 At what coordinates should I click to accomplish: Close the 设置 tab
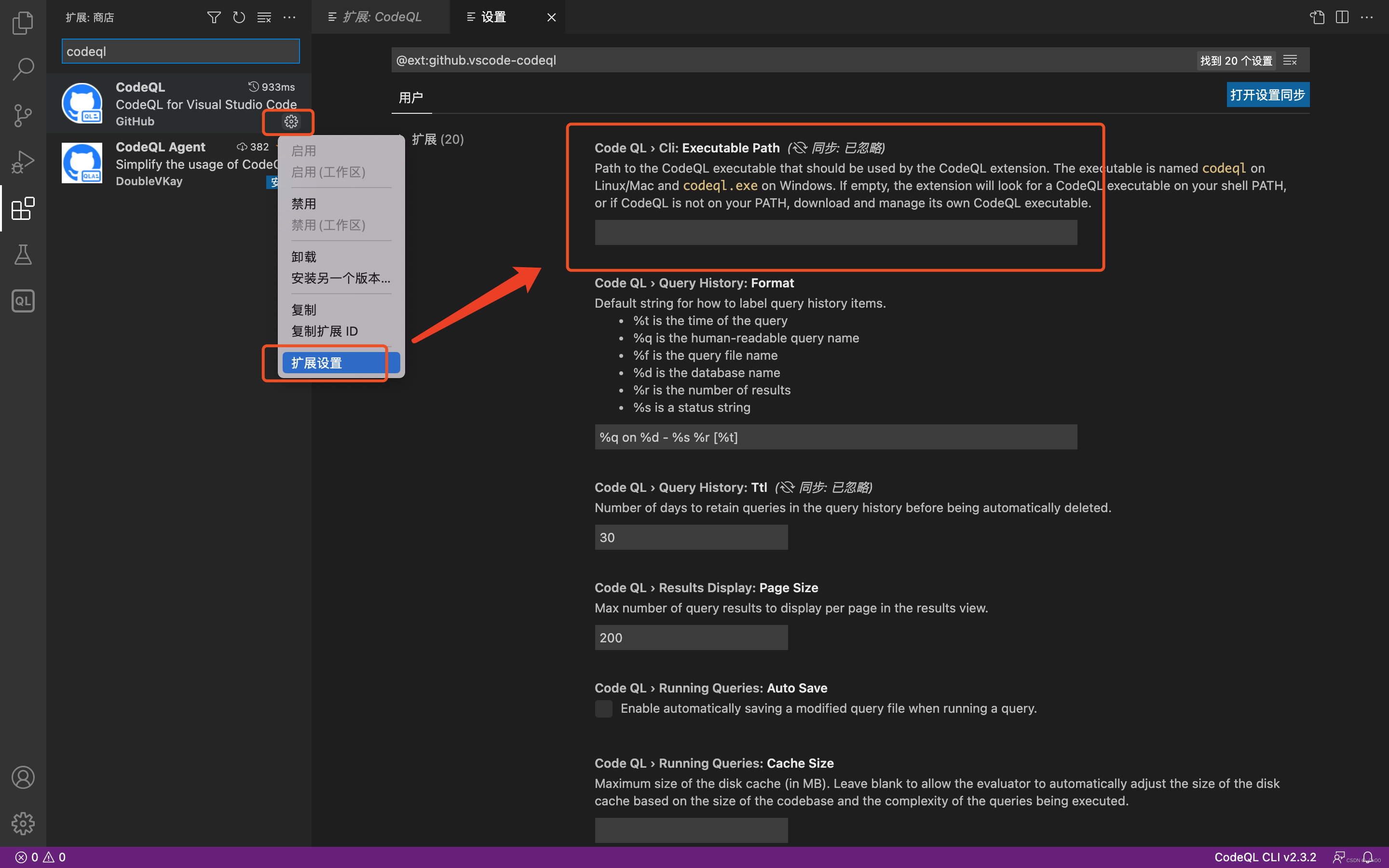click(551, 17)
